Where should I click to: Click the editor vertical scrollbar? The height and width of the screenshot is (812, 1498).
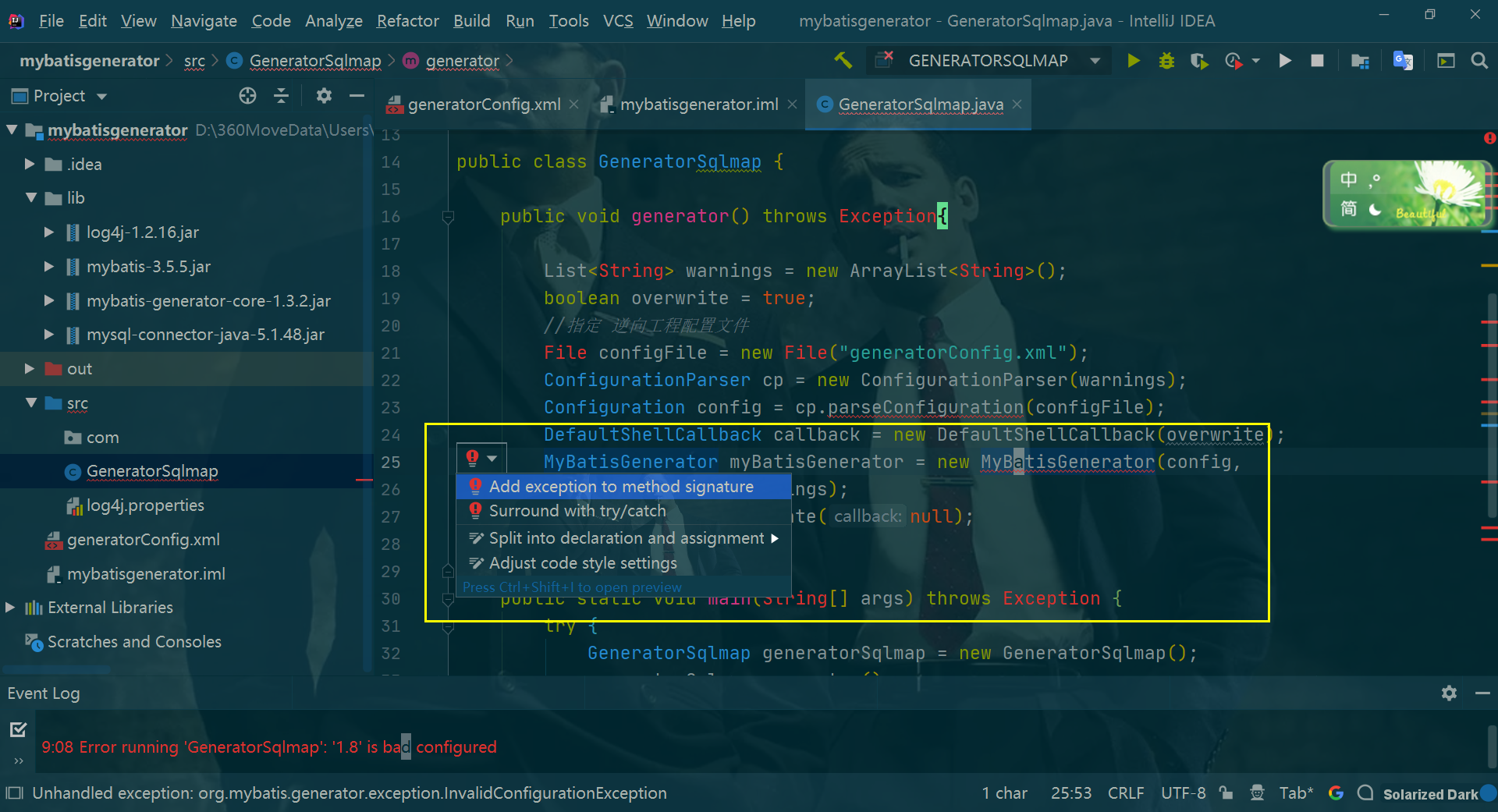point(1492,406)
